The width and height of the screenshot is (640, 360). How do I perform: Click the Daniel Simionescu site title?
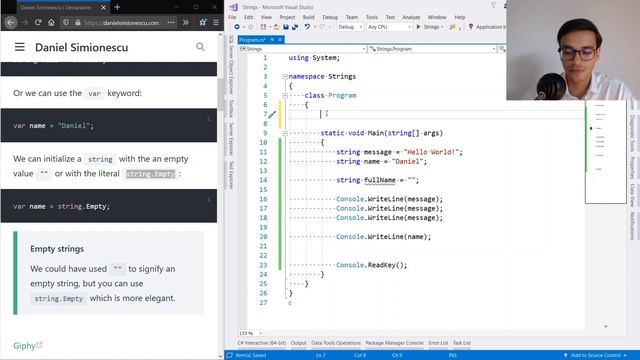[82, 47]
